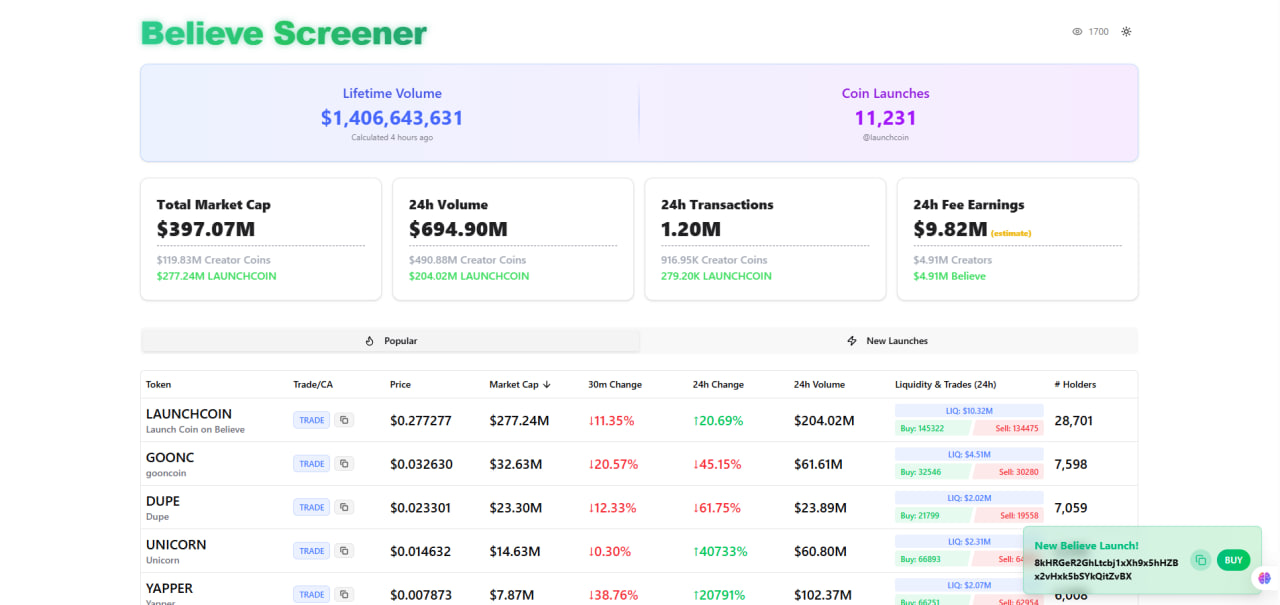
Task: Click the lightning icon on New Launches tab
Action: click(x=852, y=341)
